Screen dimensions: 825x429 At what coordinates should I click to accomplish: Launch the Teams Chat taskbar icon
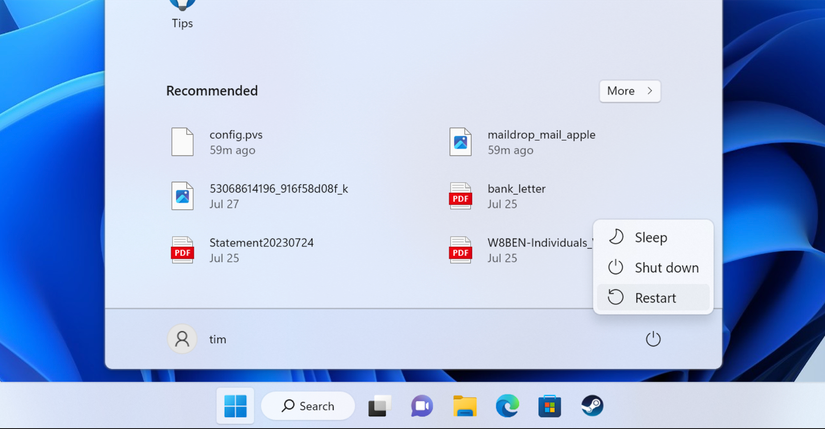coord(422,406)
